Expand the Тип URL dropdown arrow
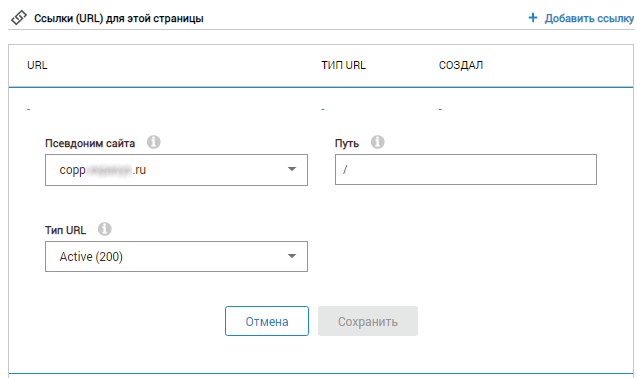Screen dimensions: 637x378 click(x=292, y=256)
